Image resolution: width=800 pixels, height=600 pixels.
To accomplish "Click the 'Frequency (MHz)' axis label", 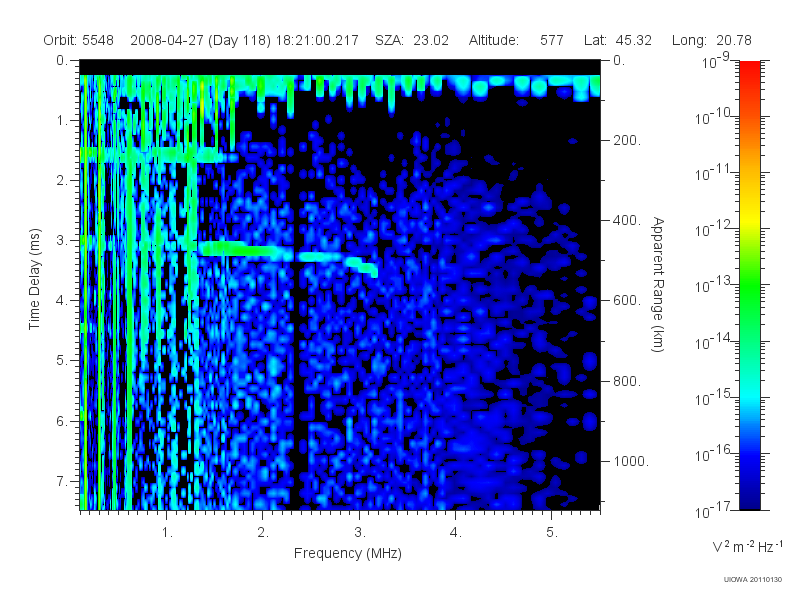I will coord(348,553).
